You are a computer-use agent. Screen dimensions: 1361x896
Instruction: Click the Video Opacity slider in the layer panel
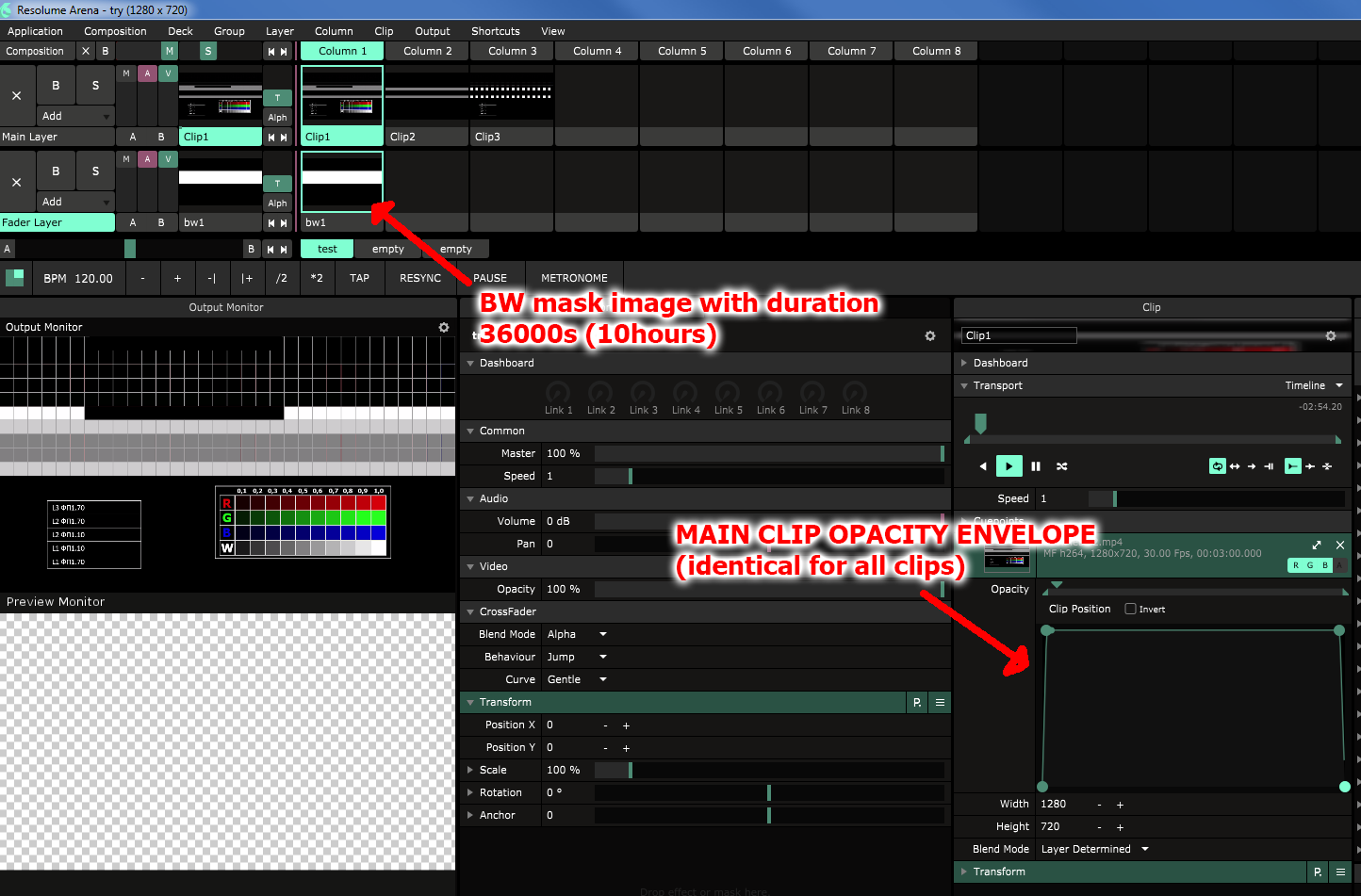pyautogui.click(x=768, y=589)
